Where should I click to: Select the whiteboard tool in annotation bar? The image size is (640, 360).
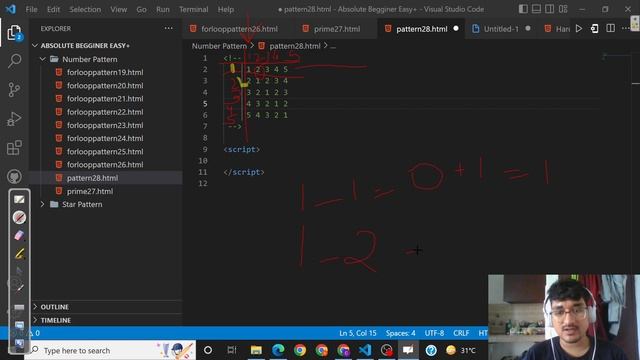19,199
